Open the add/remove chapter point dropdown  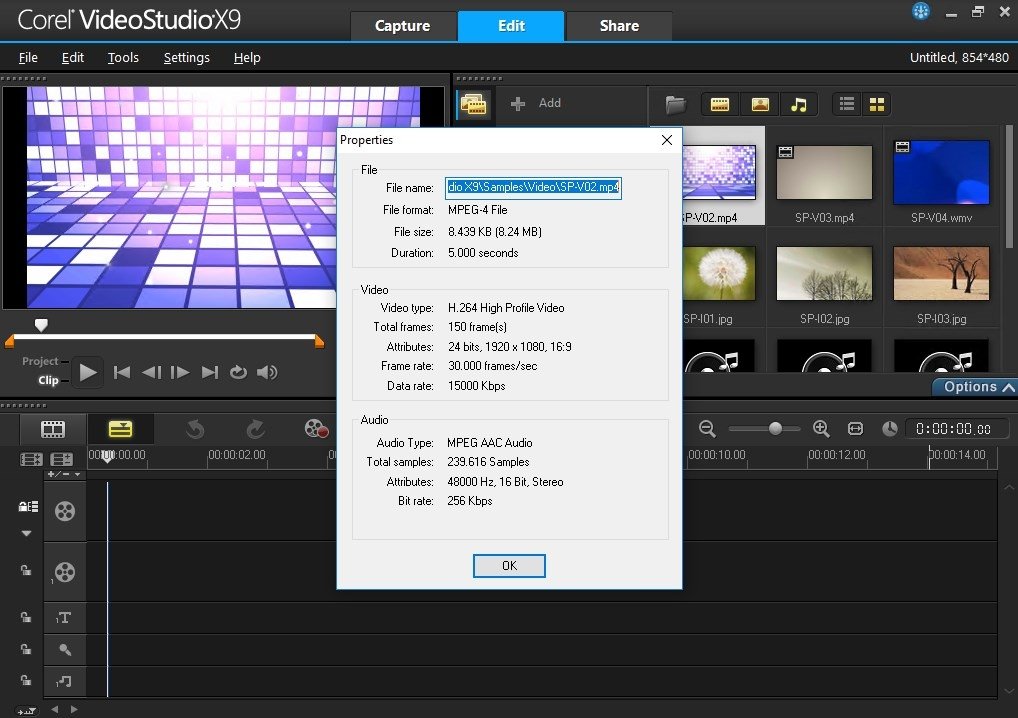click(64, 475)
